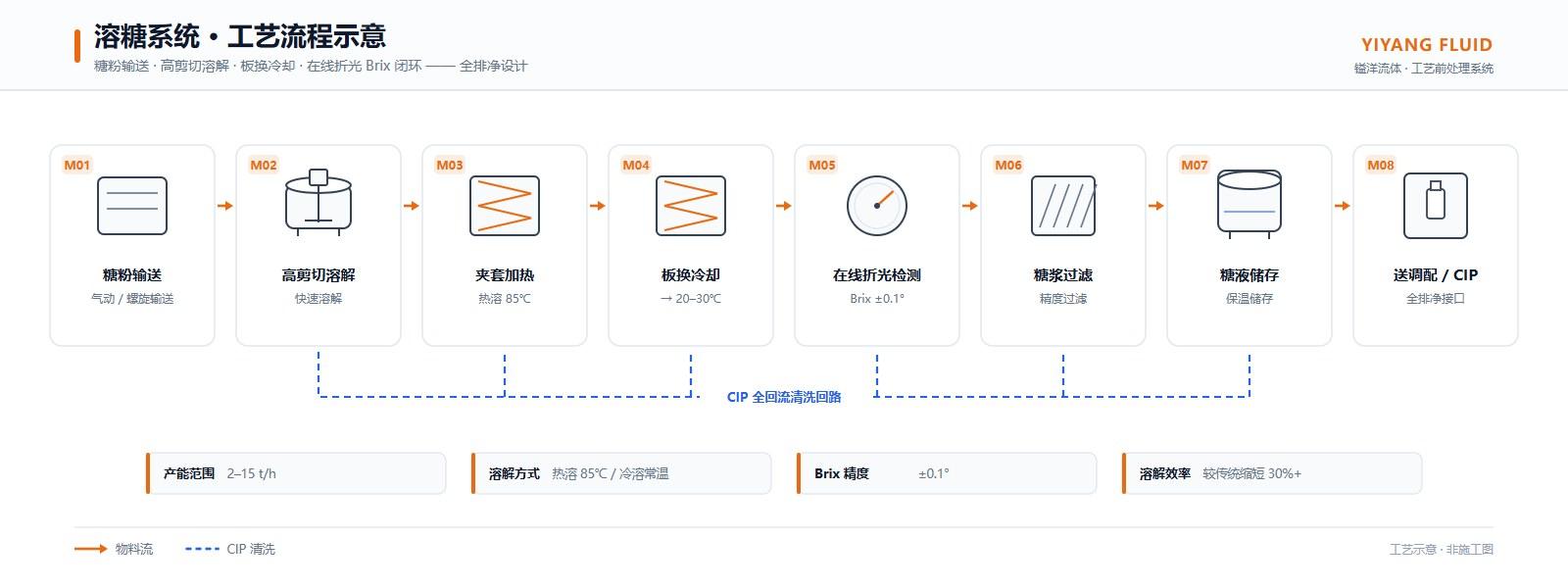Click the 工艺示意 · 非施工图 footer note
The image size is (1568, 588).
[1442, 550]
